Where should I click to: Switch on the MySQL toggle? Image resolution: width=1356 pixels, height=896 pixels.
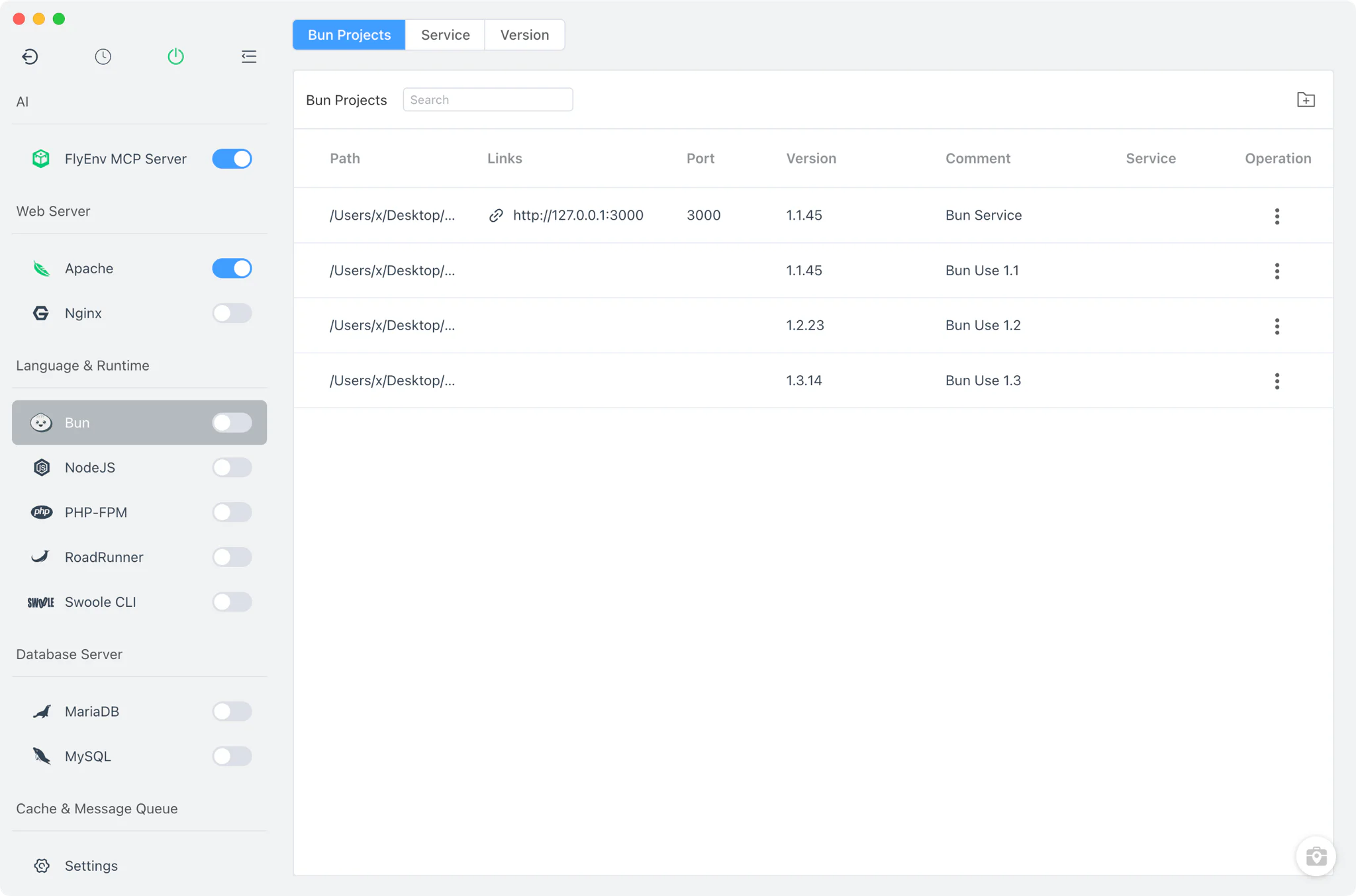click(x=232, y=756)
